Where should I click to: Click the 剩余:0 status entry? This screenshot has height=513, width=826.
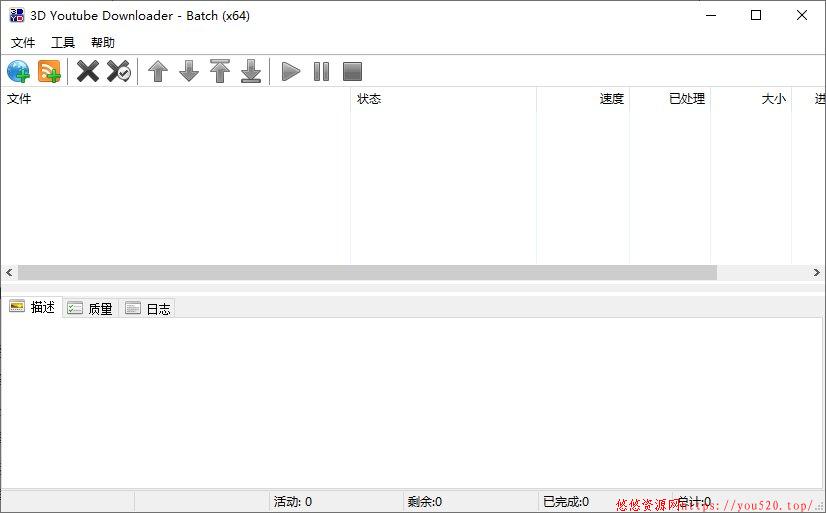(425, 501)
